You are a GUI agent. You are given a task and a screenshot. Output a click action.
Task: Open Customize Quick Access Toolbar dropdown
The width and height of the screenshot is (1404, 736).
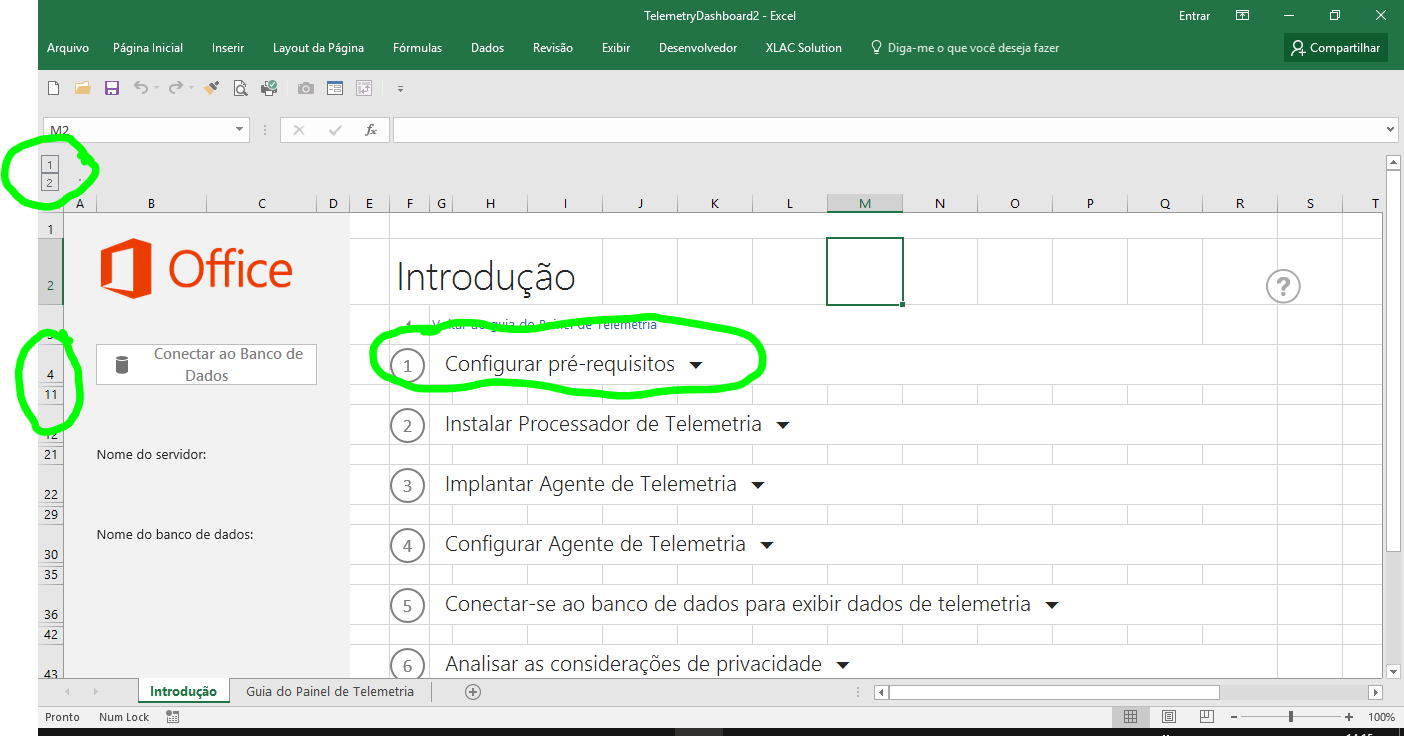click(400, 89)
